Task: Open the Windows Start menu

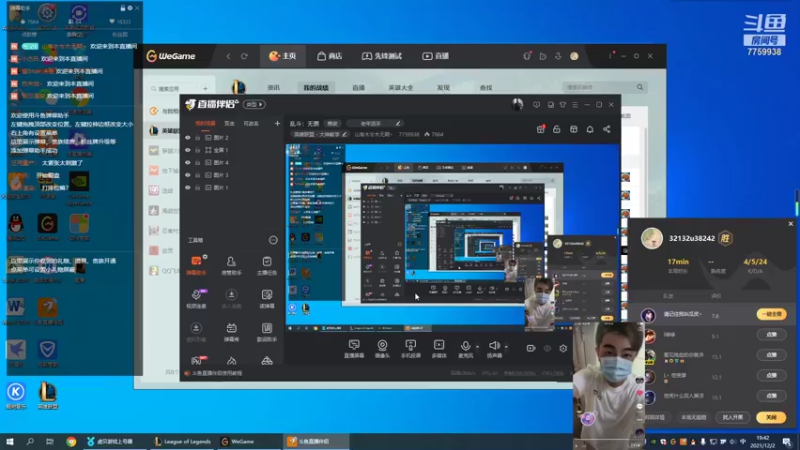Action: (10, 441)
